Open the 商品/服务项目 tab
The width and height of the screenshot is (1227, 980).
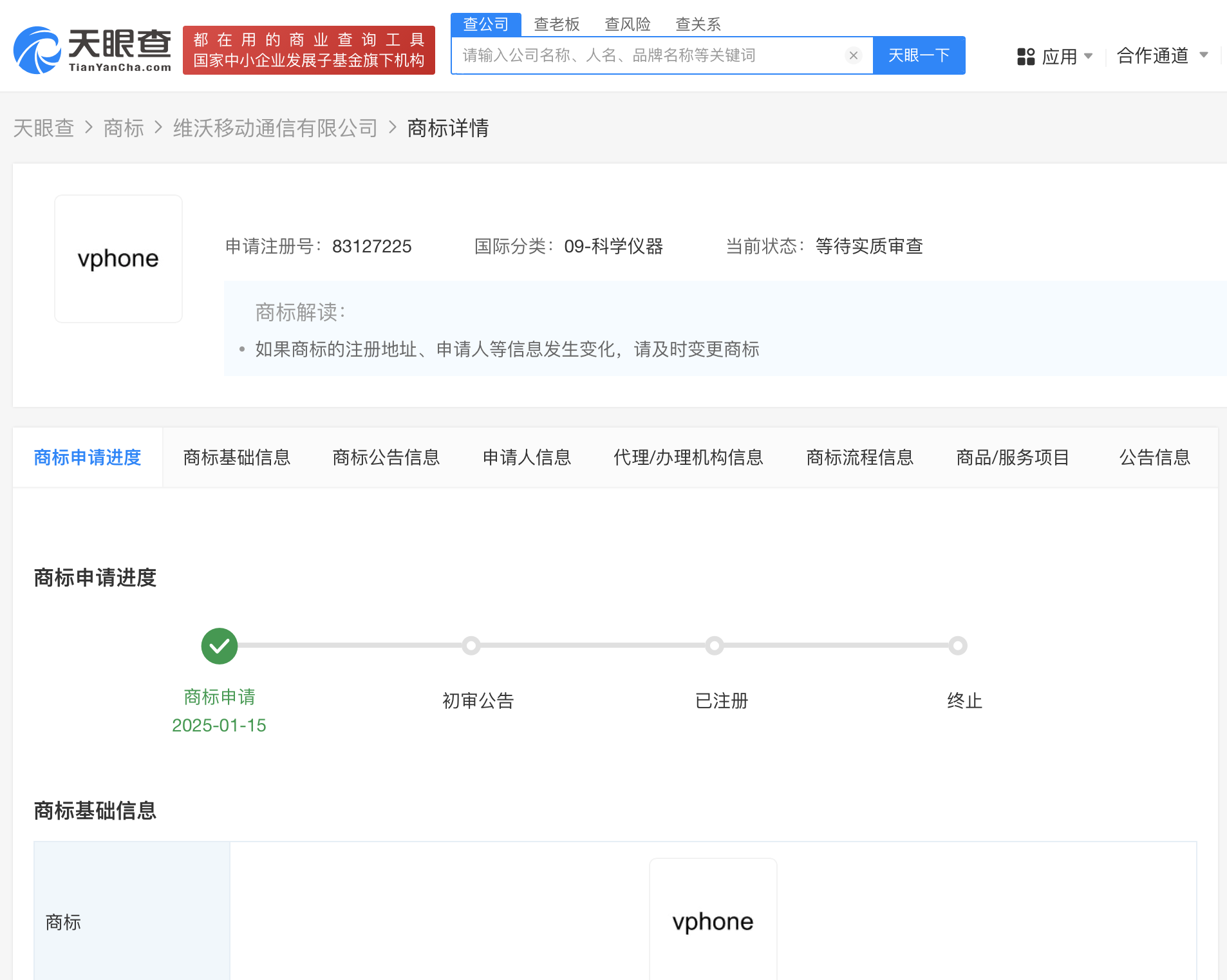(x=1012, y=457)
